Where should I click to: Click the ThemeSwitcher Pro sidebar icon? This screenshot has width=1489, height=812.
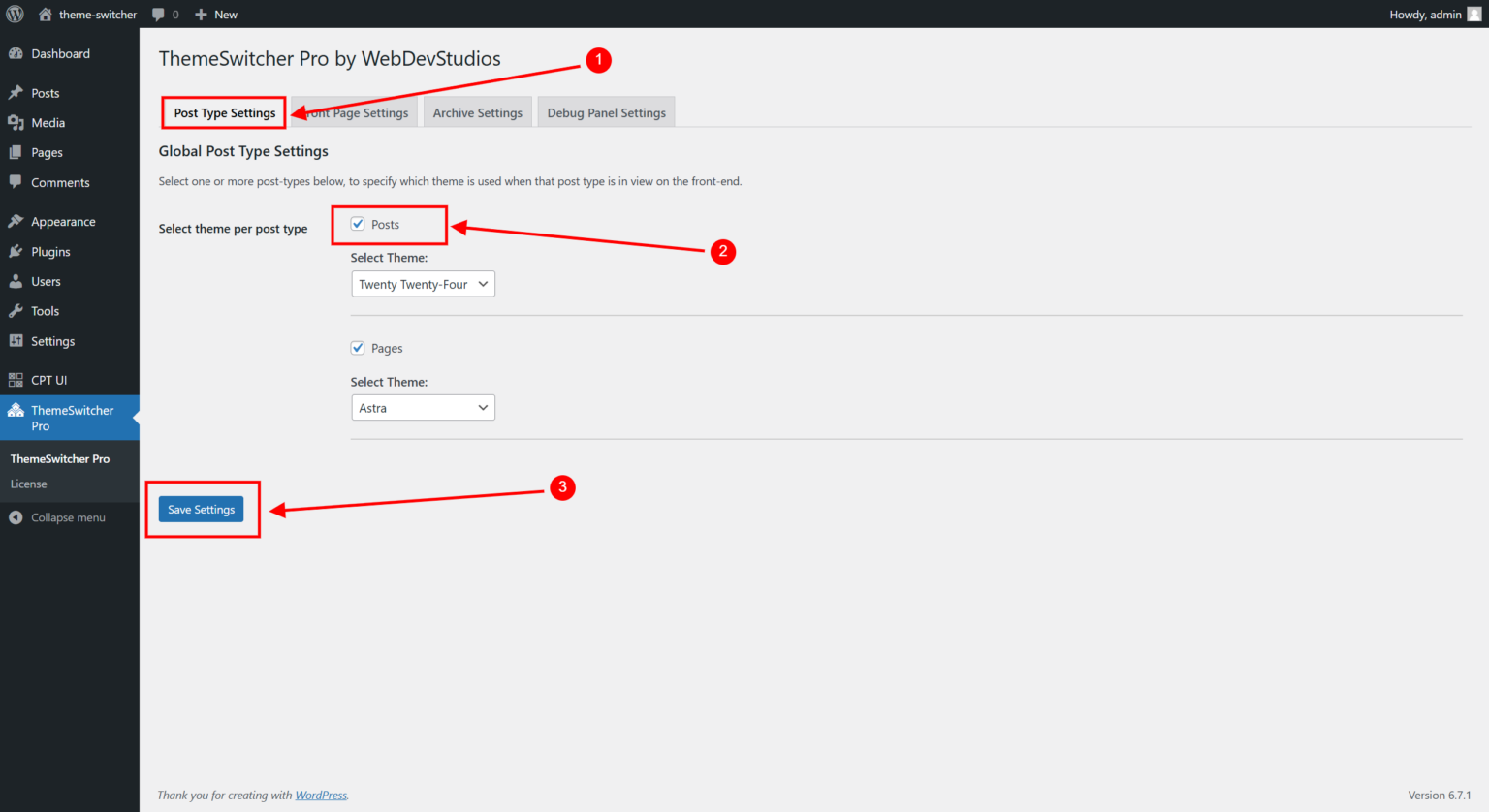[x=16, y=410]
